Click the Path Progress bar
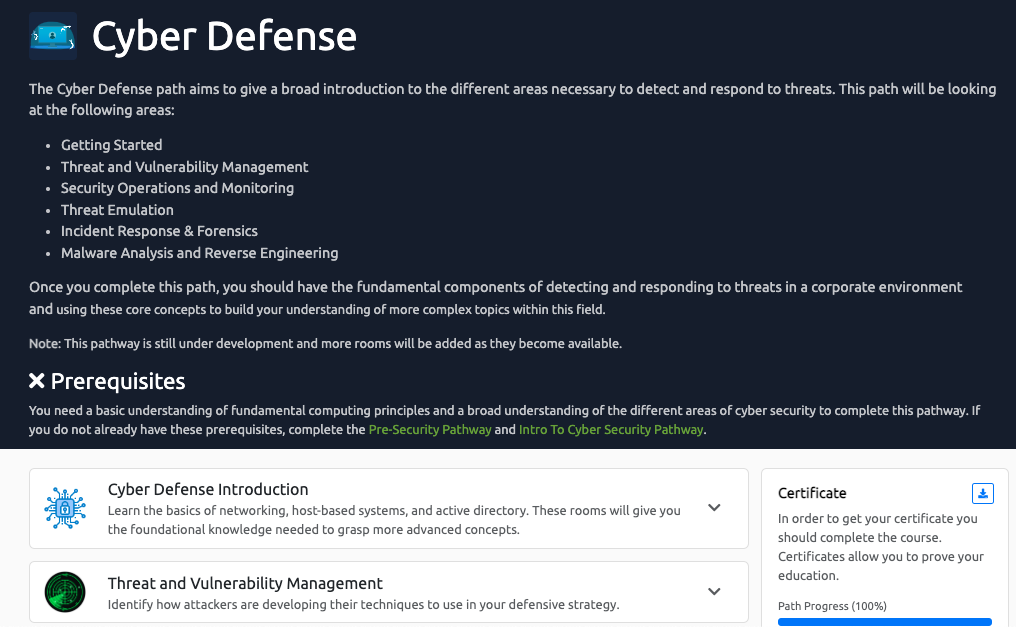The width and height of the screenshot is (1016, 627). [x=884, y=622]
